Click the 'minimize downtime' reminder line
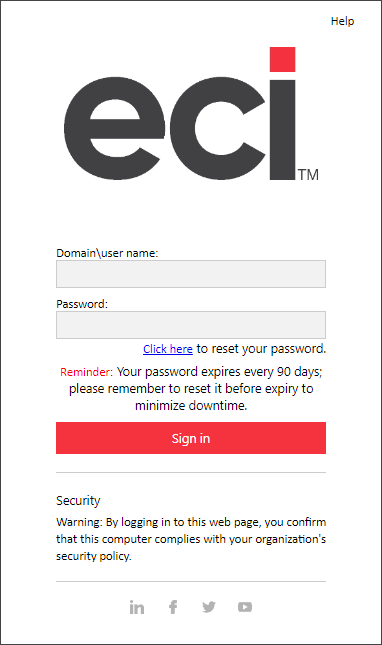Image resolution: width=382 pixels, height=645 pixels. coord(191,406)
